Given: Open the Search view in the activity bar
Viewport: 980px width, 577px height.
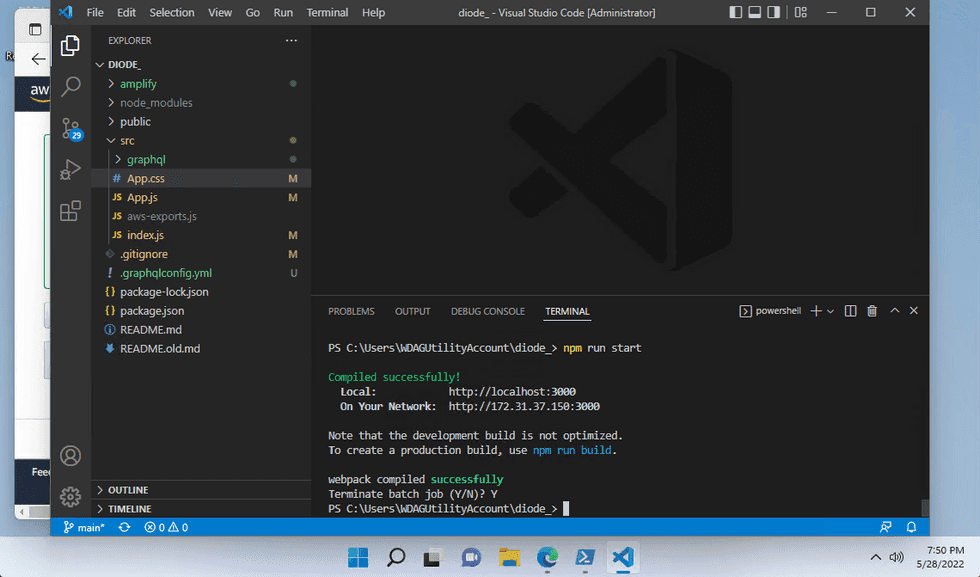Looking at the screenshot, I should pyautogui.click(x=71, y=86).
